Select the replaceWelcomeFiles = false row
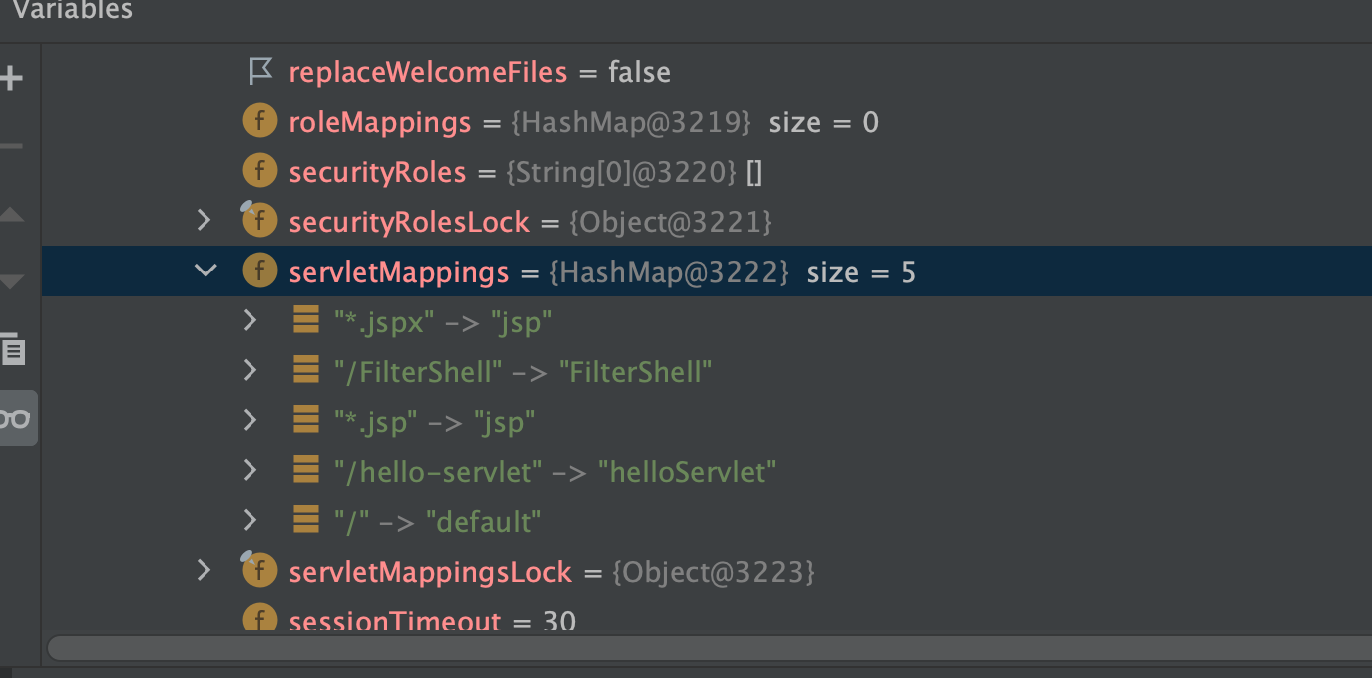 (x=707, y=72)
